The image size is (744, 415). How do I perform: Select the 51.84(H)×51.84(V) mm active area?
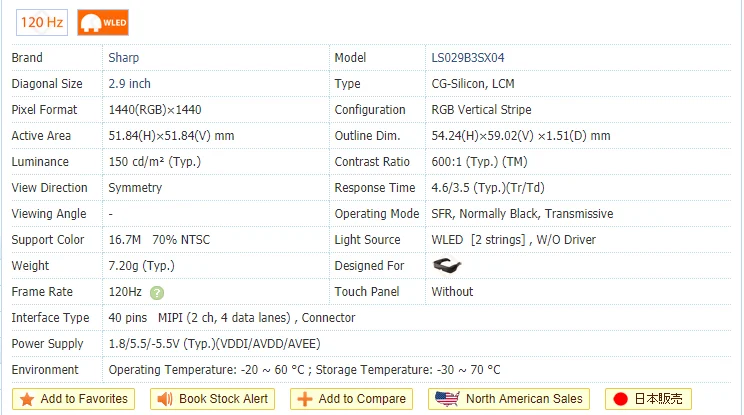tap(171, 136)
